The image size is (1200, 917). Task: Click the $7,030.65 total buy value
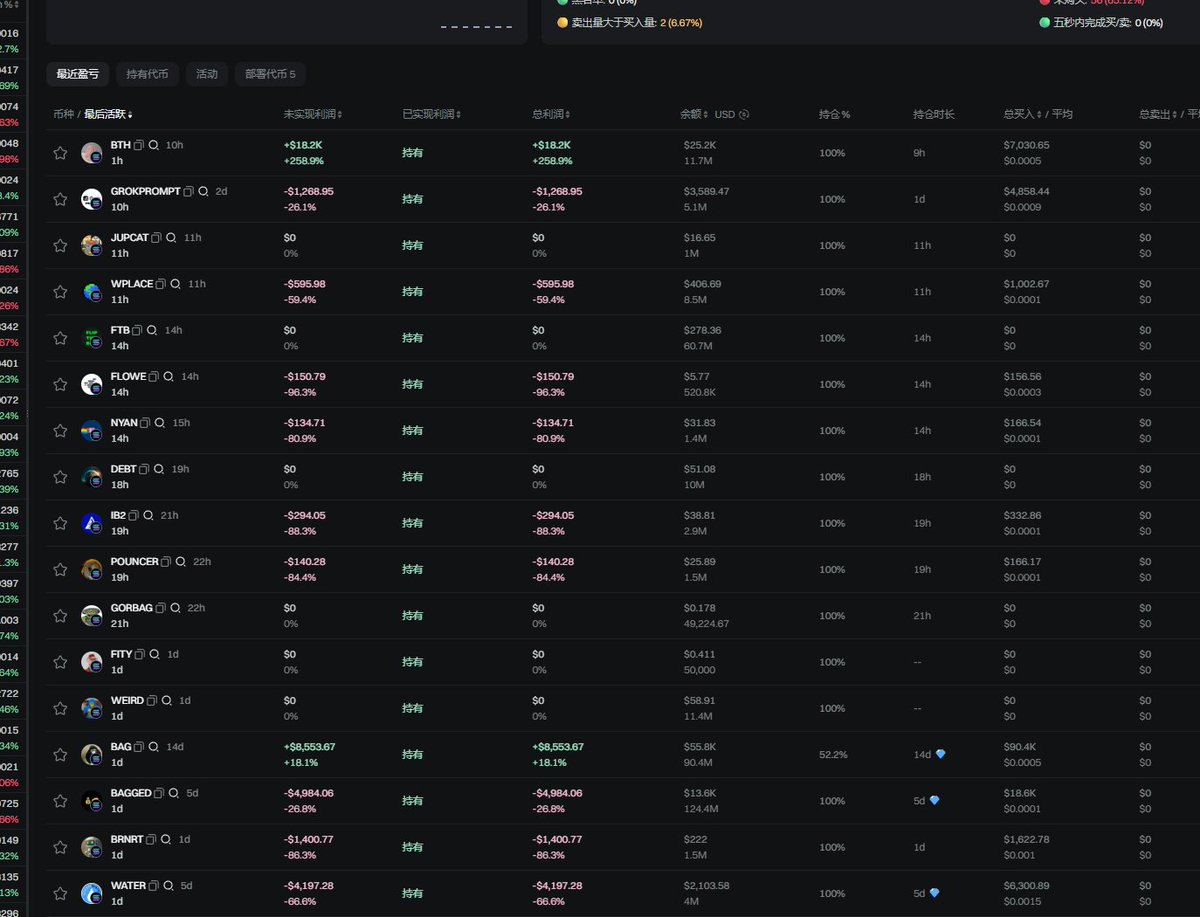coord(1027,145)
